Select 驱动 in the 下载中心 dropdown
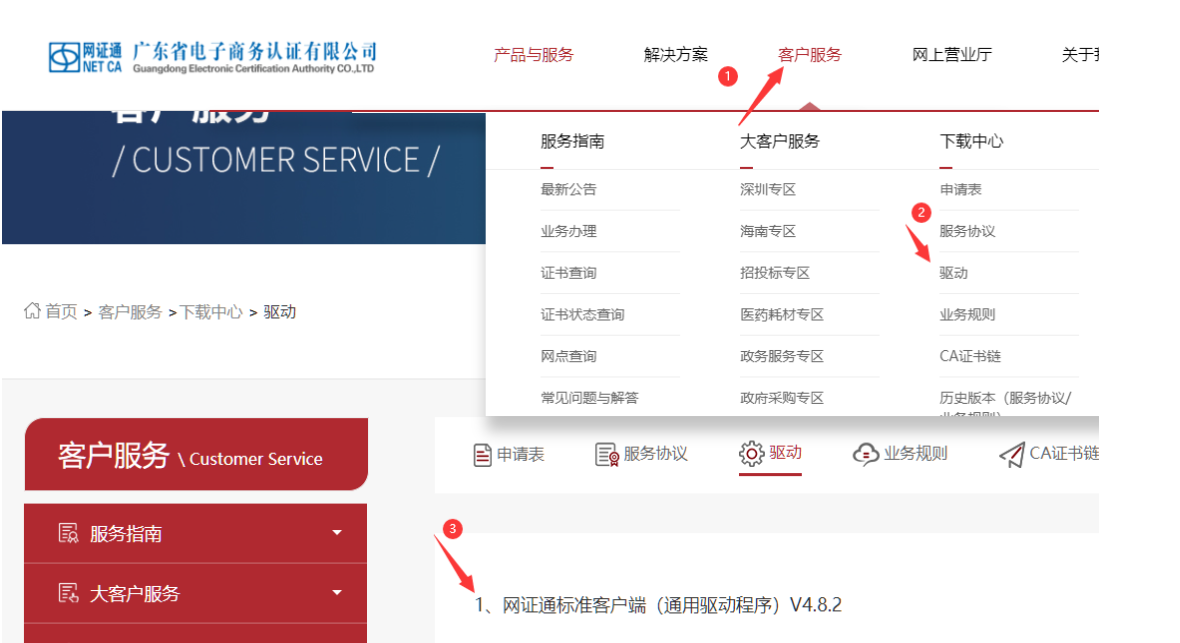The height and width of the screenshot is (643, 1180). tap(953, 273)
